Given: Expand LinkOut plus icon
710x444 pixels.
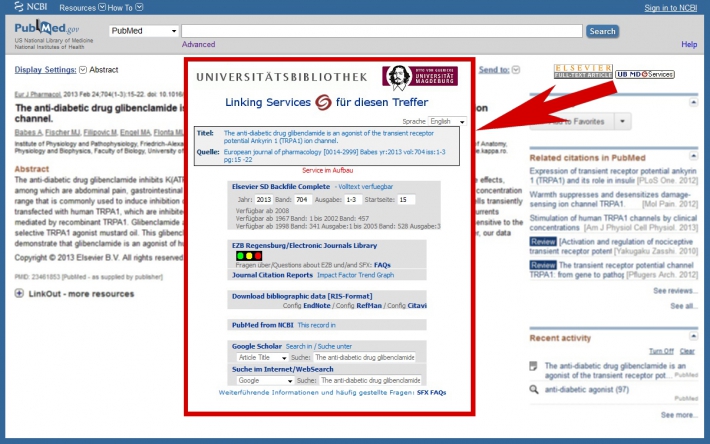Looking at the screenshot, I should click(x=19, y=293).
